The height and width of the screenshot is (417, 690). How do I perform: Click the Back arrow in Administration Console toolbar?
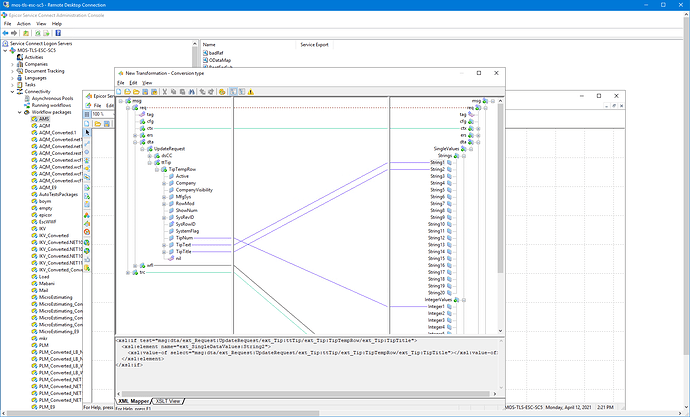click(x=5, y=33)
